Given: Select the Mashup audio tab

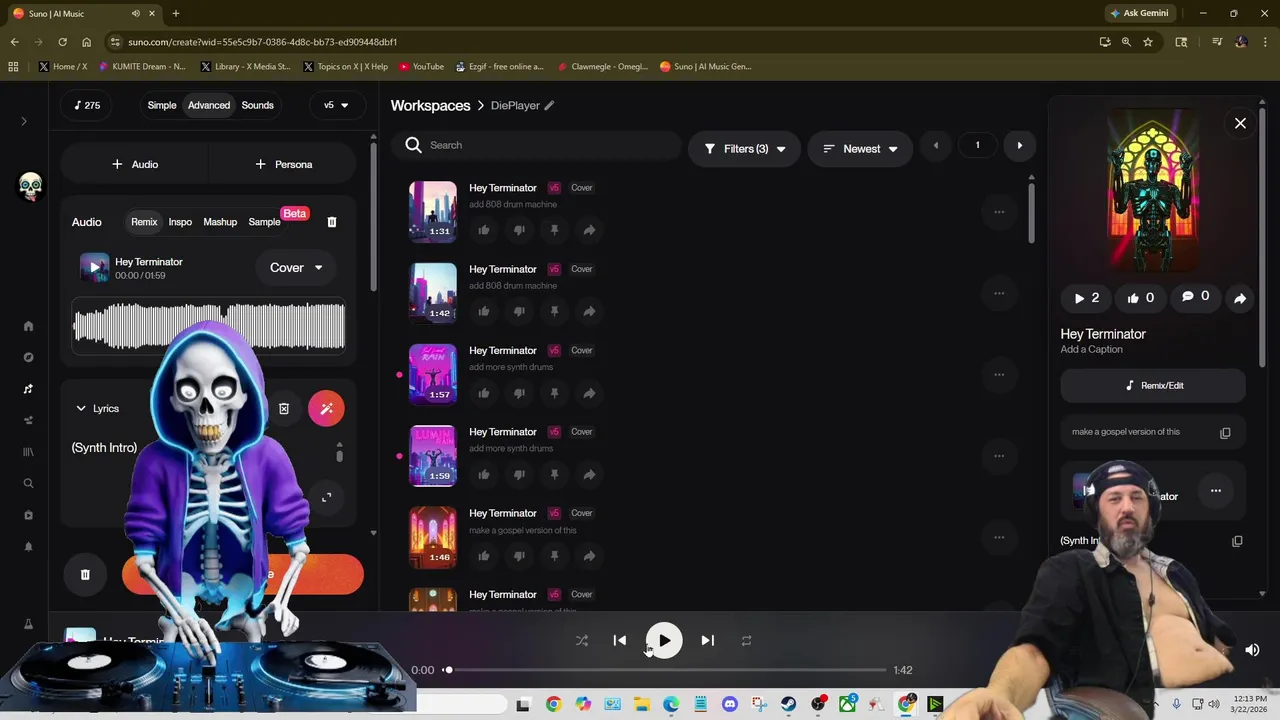Looking at the screenshot, I should pyautogui.click(x=220, y=222).
